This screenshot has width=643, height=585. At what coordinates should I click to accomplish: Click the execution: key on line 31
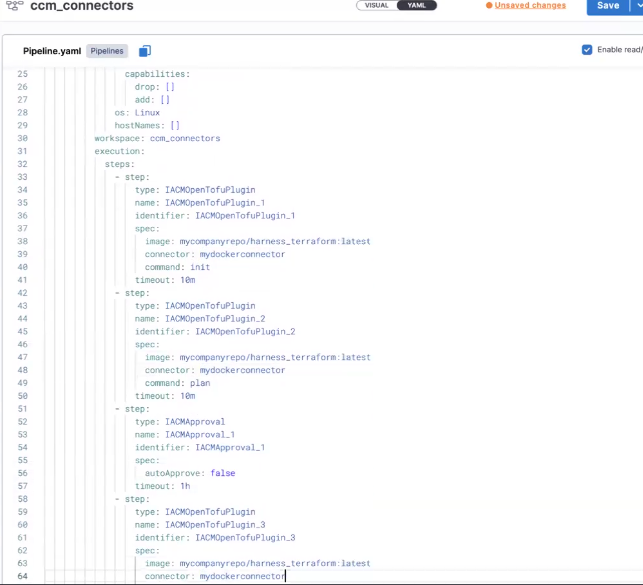[x=119, y=151]
